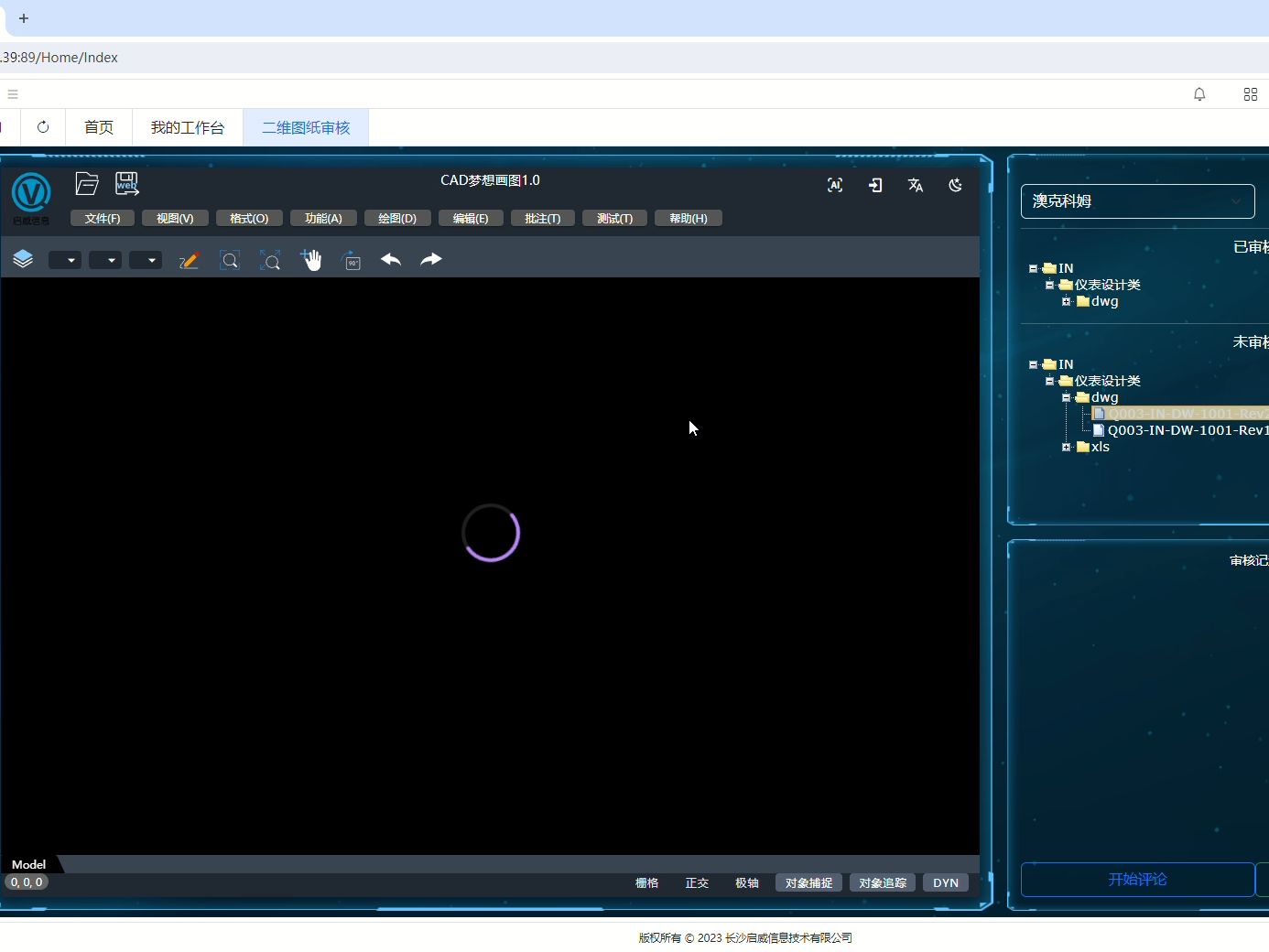Select the Q003-IN-DW-1001-Rev1 file name
This screenshot has height=952, width=1269.
coord(1188,430)
